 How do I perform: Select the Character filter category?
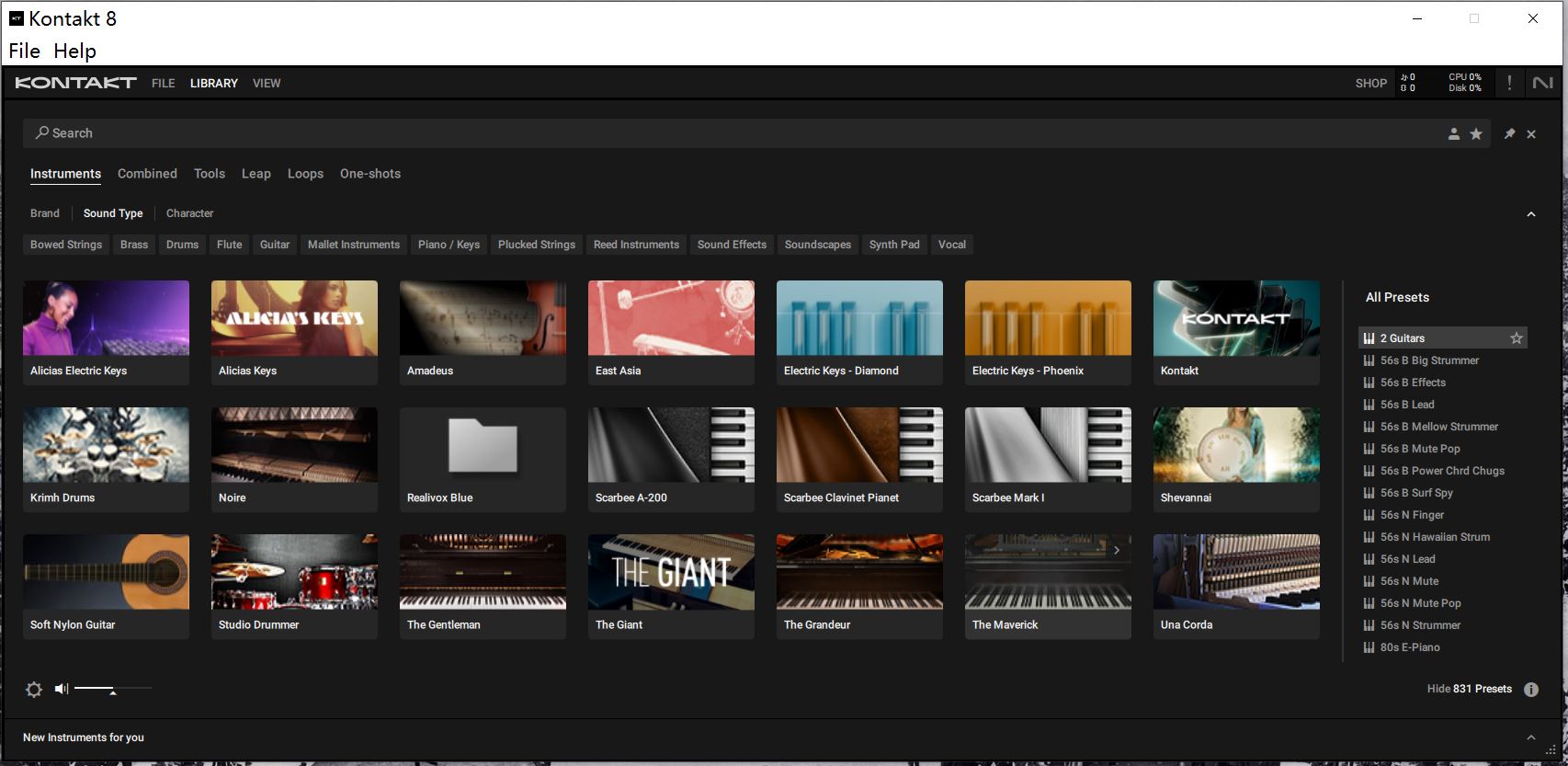[x=190, y=213]
